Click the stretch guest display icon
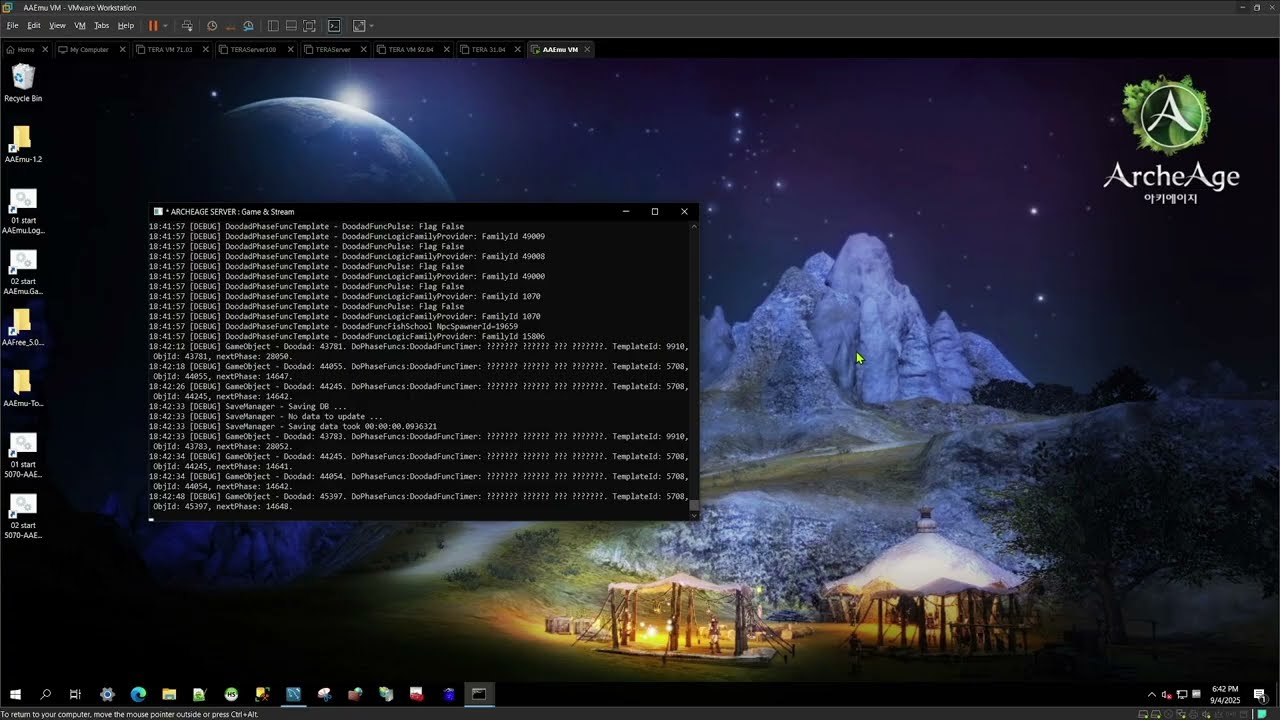 [x=359, y=25]
